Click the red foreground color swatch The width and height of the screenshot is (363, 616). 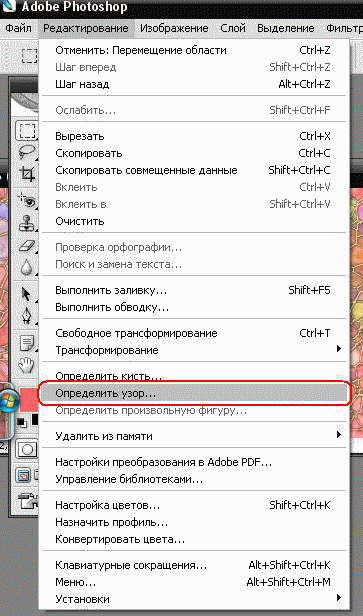click(x=28, y=399)
